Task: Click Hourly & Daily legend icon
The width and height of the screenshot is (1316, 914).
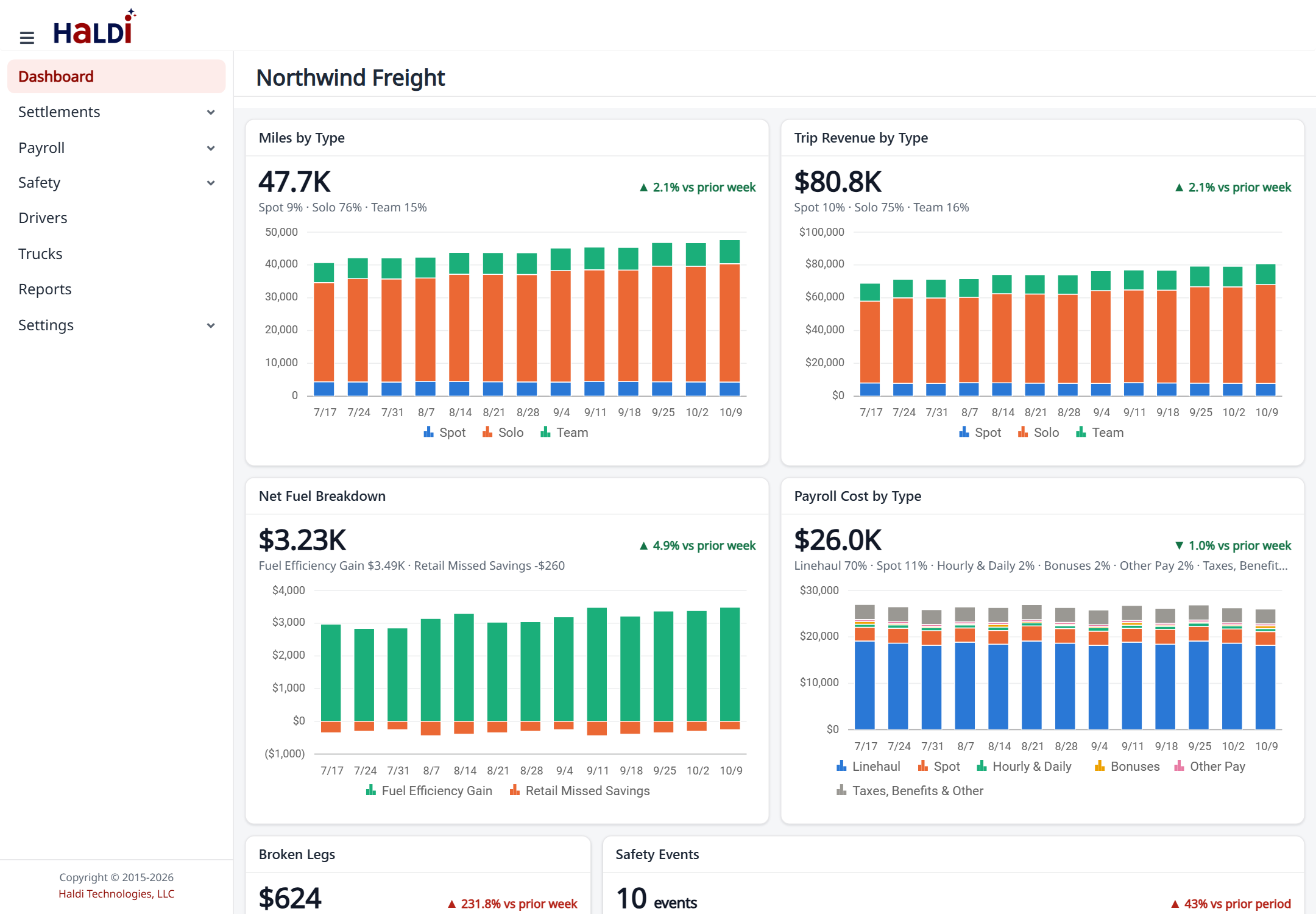Action: [x=982, y=766]
